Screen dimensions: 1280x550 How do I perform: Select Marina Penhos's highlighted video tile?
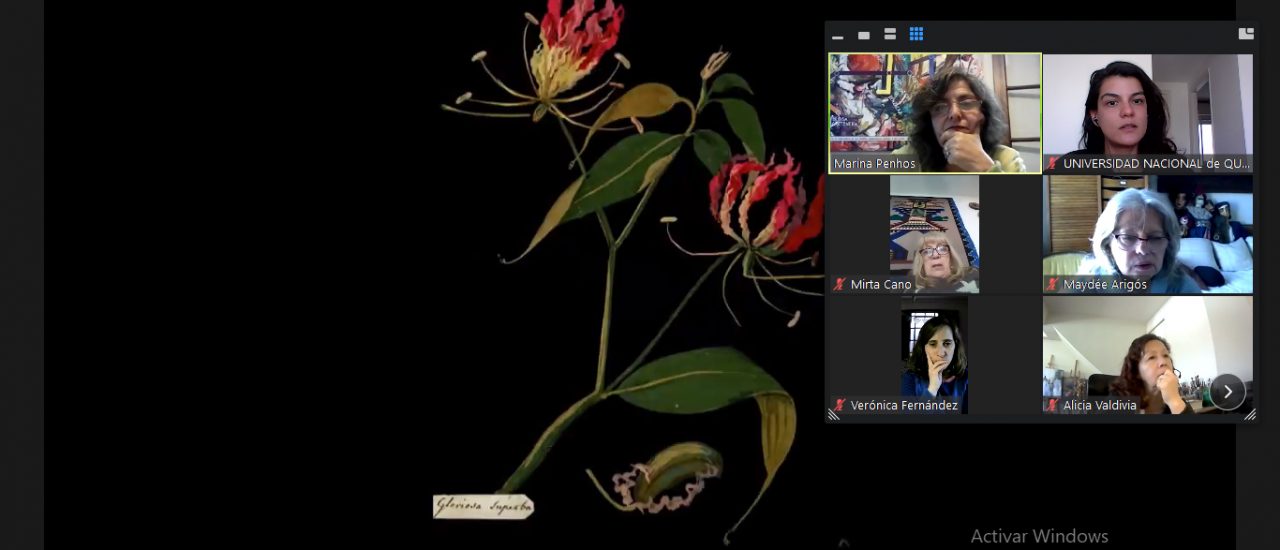(935, 105)
